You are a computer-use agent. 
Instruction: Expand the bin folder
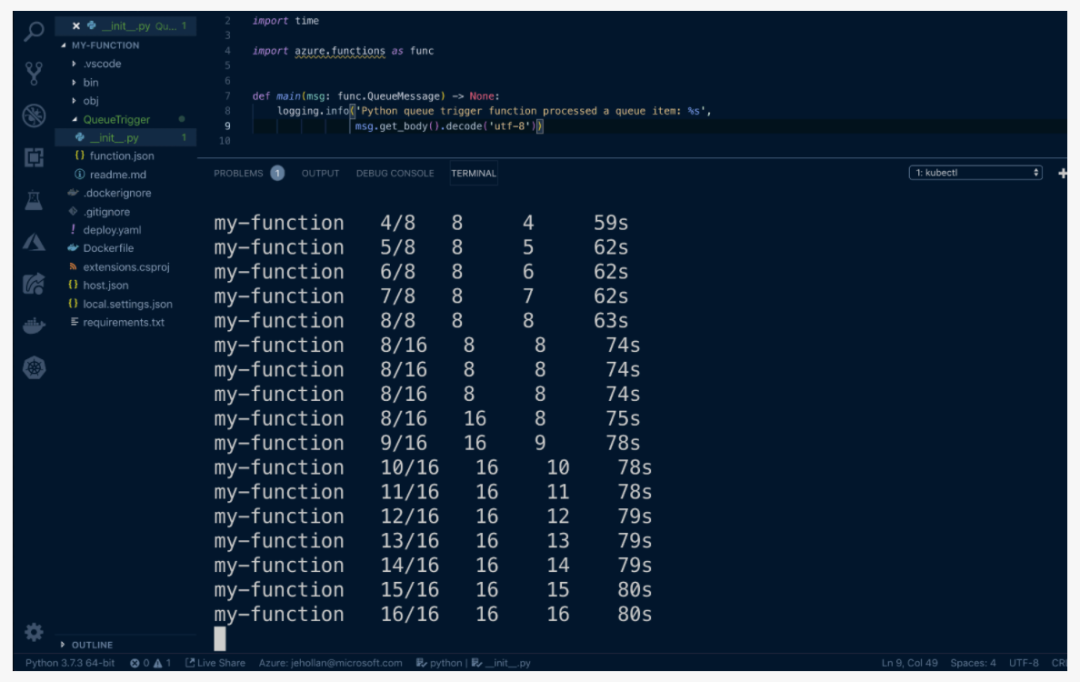tap(90, 82)
